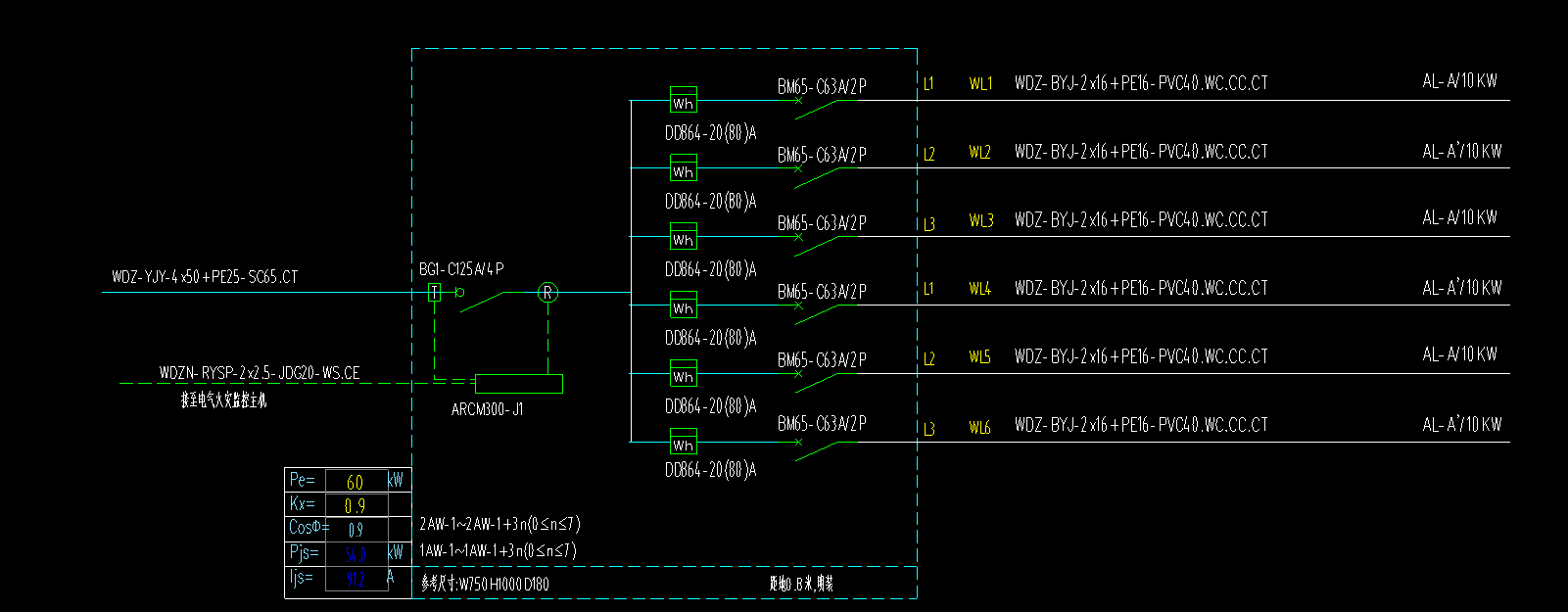Click the yellow WL2 circuit number

click(981, 152)
